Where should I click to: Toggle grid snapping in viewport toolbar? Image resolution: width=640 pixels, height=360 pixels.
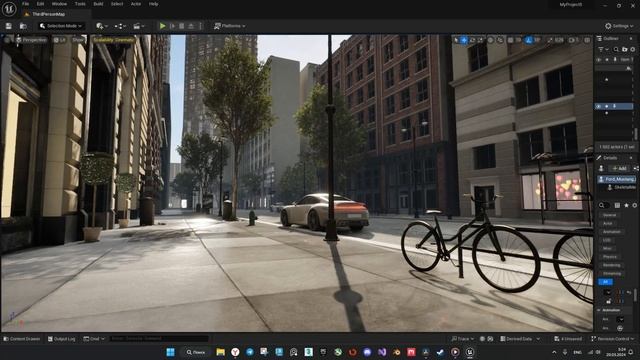511,40
